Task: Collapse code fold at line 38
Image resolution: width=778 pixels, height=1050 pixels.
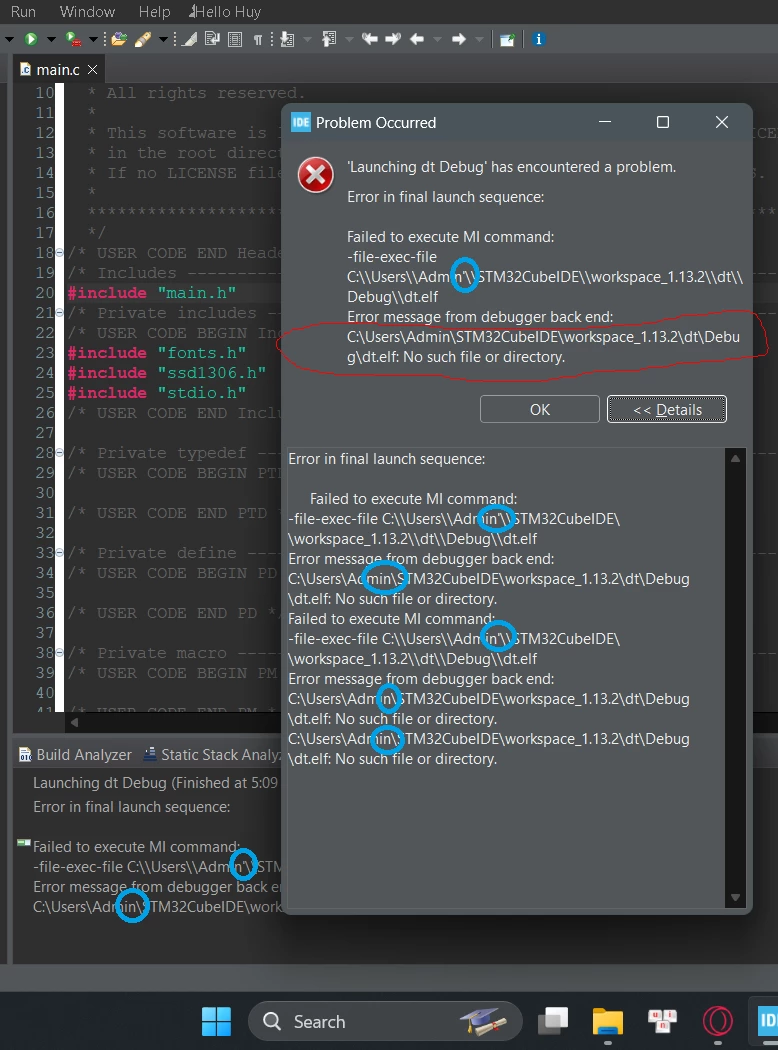Action: pyautogui.click(x=60, y=653)
